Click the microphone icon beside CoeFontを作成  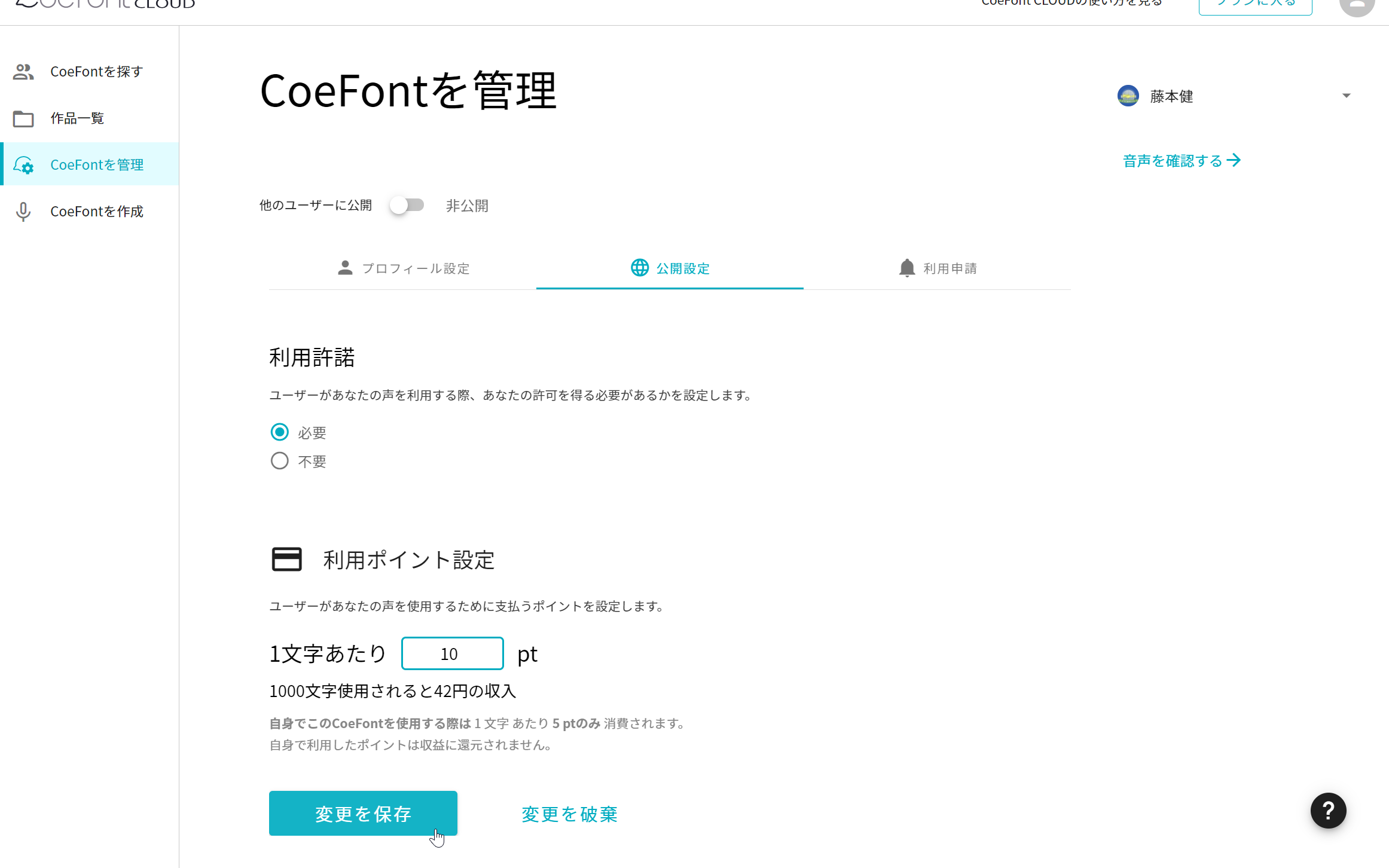point(23,212)
